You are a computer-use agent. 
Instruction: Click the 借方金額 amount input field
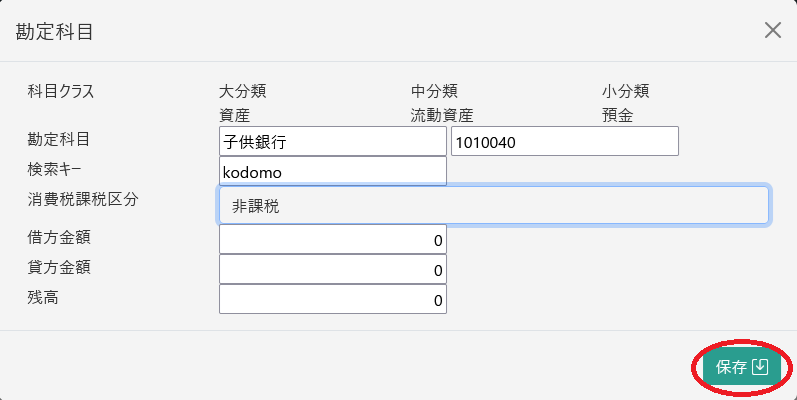point(332,240)
